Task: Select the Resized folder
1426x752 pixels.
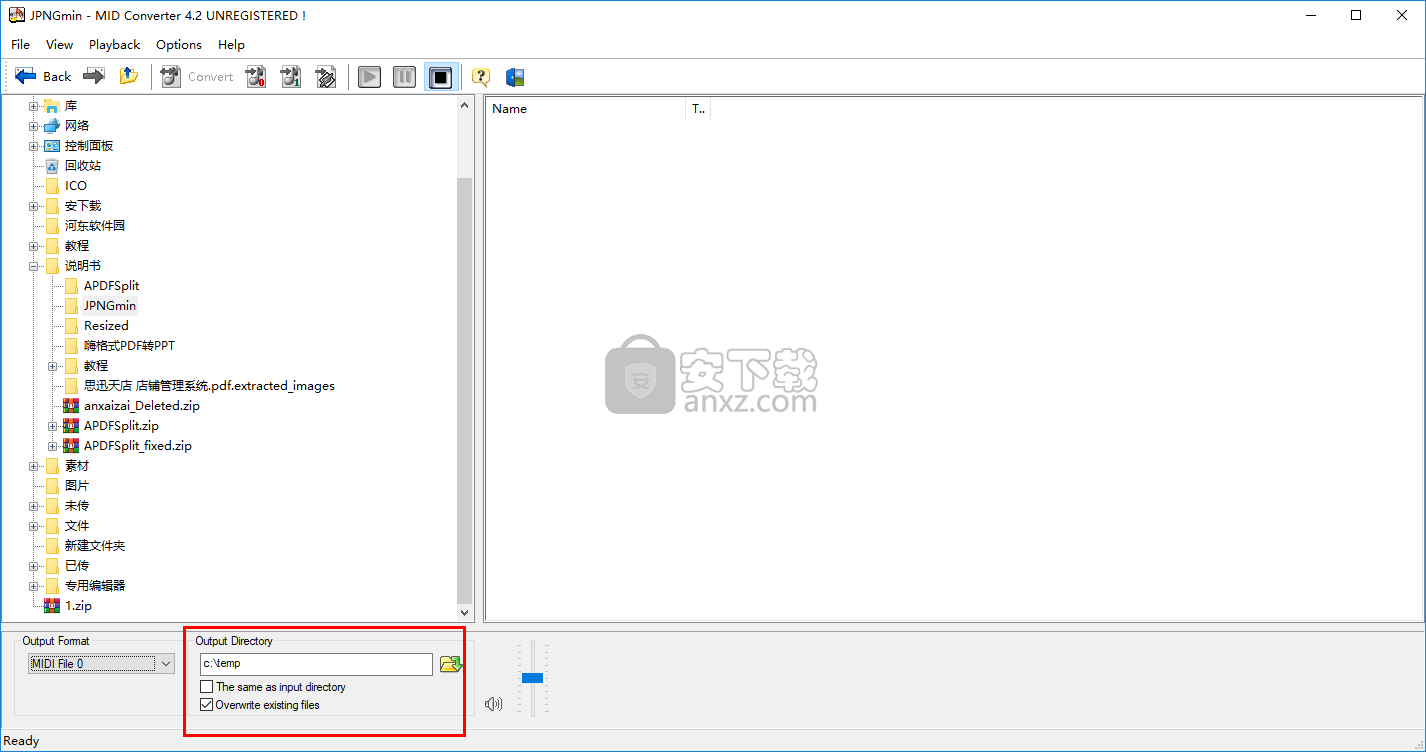Action: 106,326
